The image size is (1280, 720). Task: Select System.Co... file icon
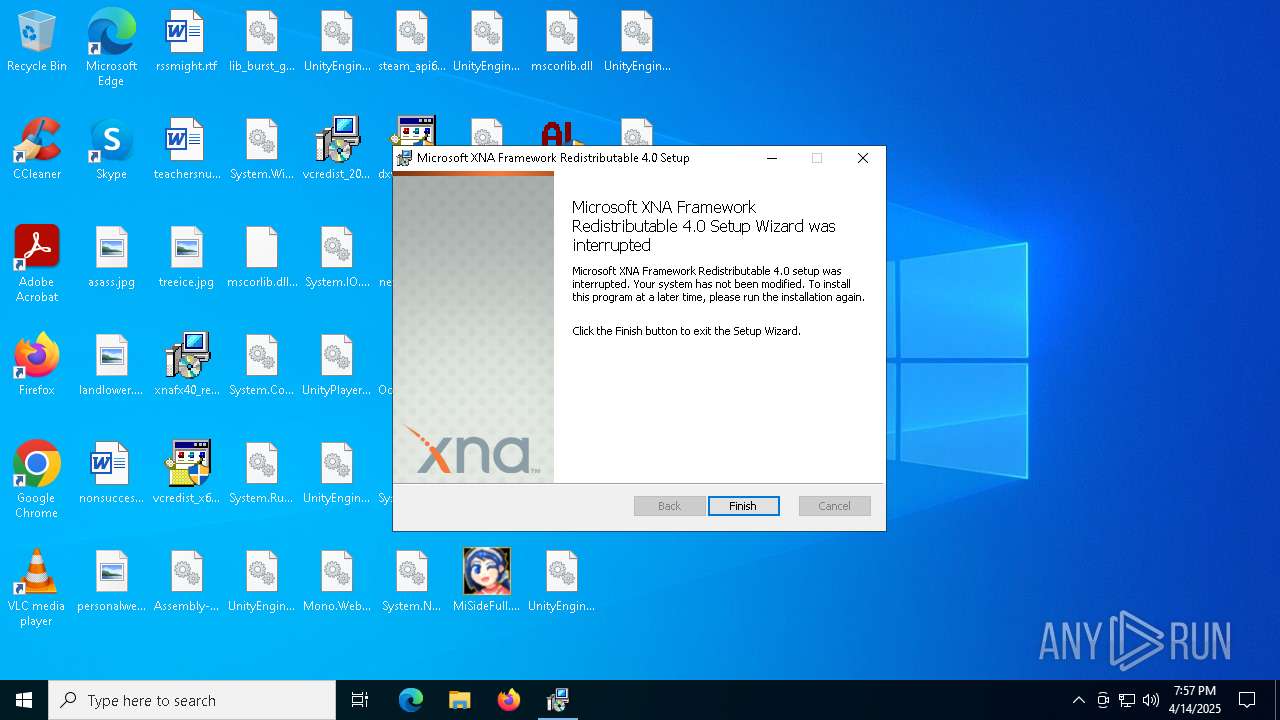262,366
